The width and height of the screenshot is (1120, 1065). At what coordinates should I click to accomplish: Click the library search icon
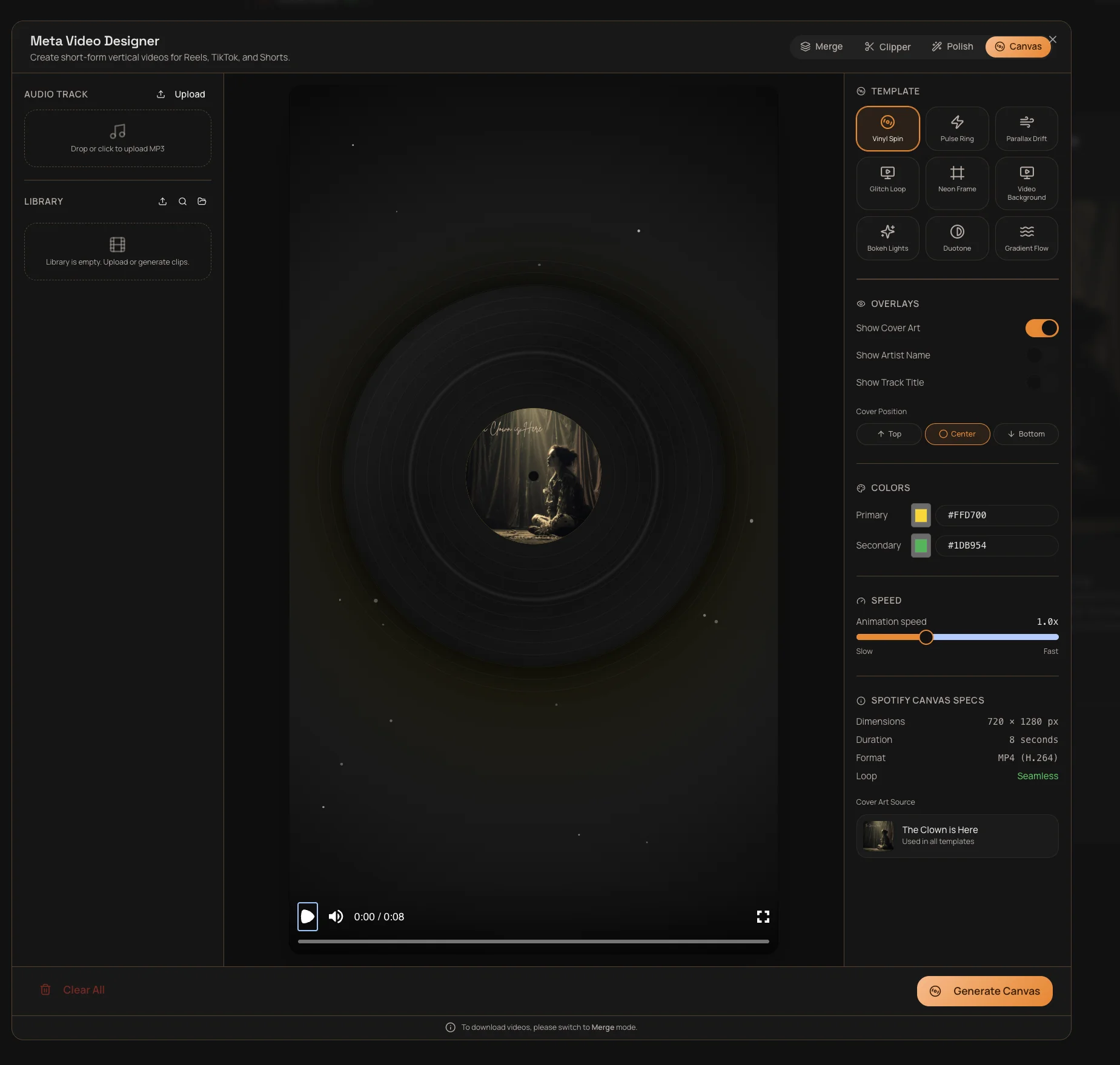(x=182, y=202)
